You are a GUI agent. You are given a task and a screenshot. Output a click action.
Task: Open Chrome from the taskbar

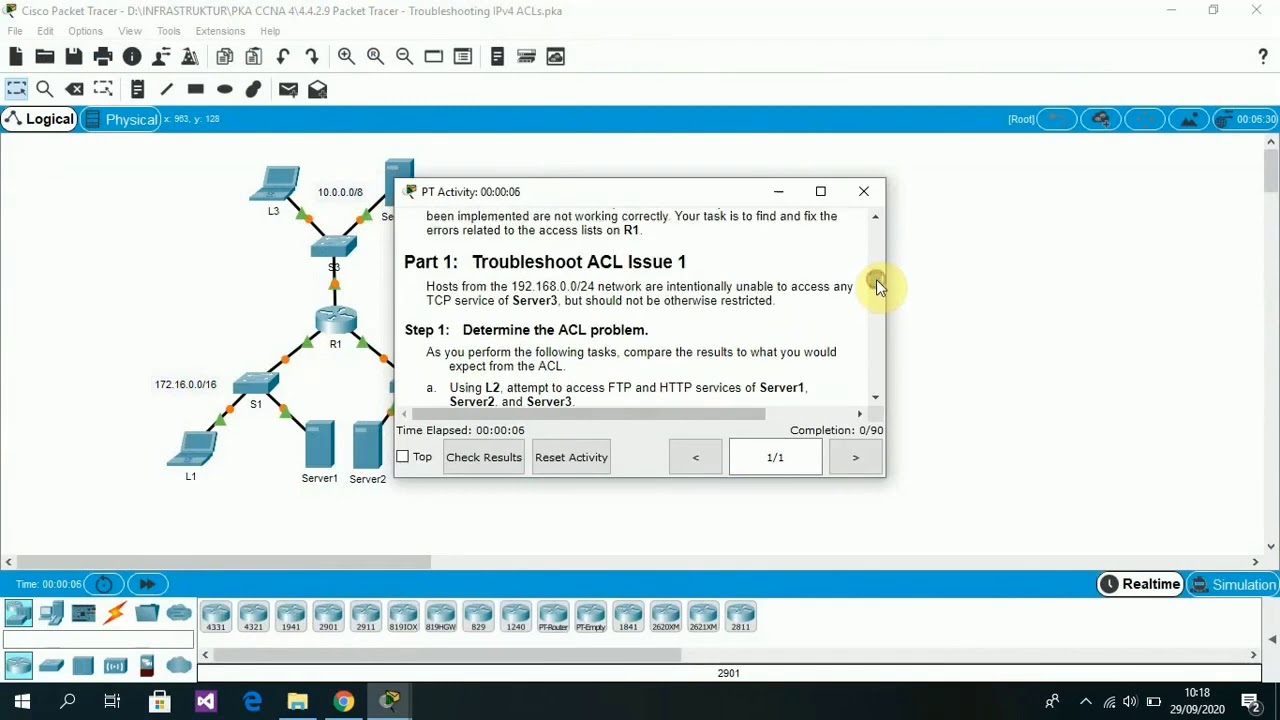point(343,701)
